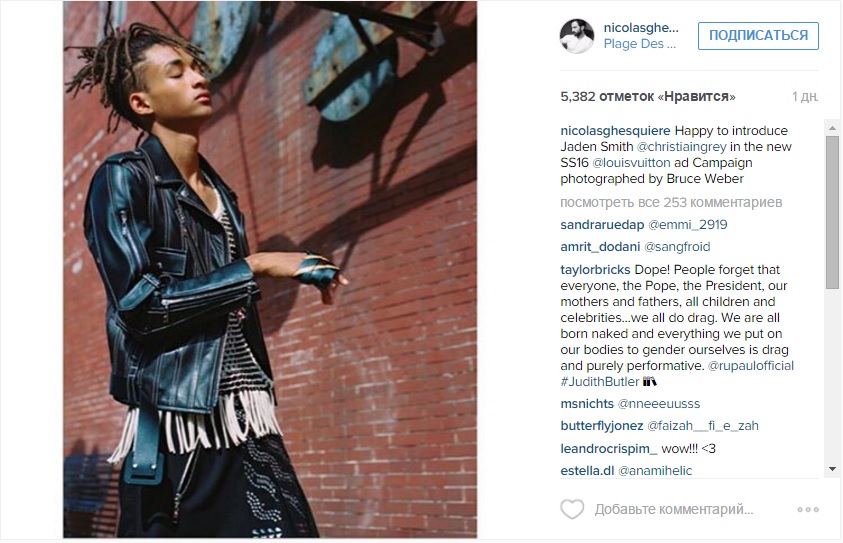Click the @louisvuitton mention link
The height and width of the screenshot is (543, 843).
(x=631, y=163)
